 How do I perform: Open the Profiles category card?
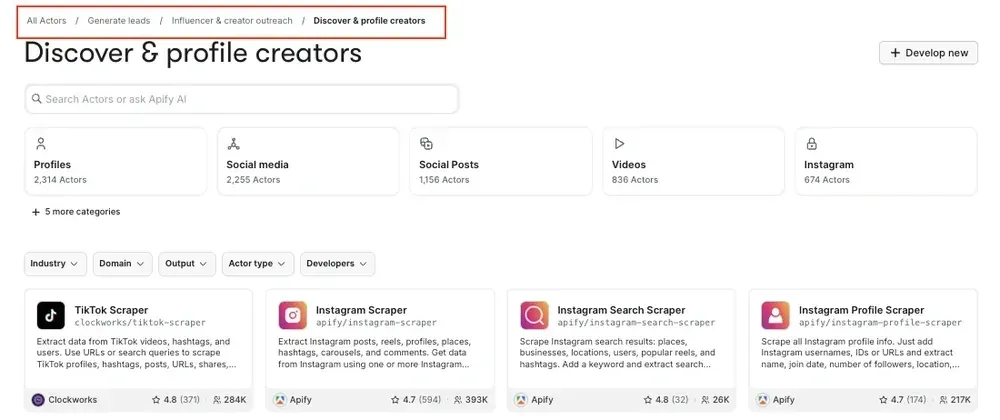[115, 161]
